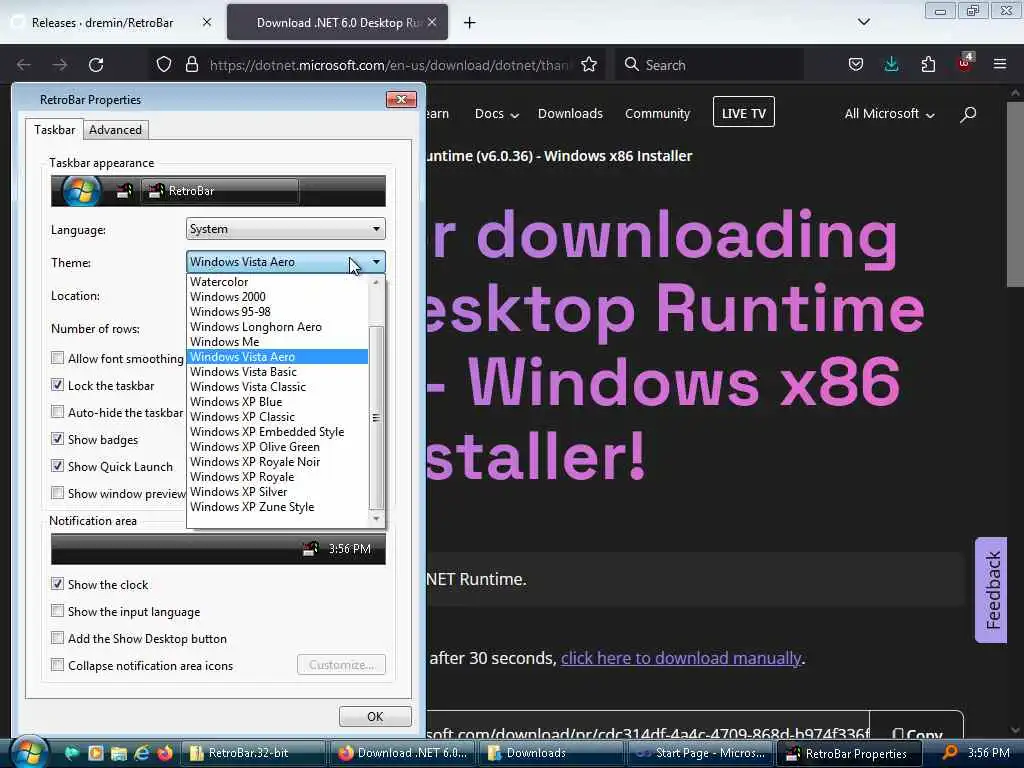Uncheck Show Quick Launch
Viewport: 1024px width, 768px height.
tap(57, 466)
